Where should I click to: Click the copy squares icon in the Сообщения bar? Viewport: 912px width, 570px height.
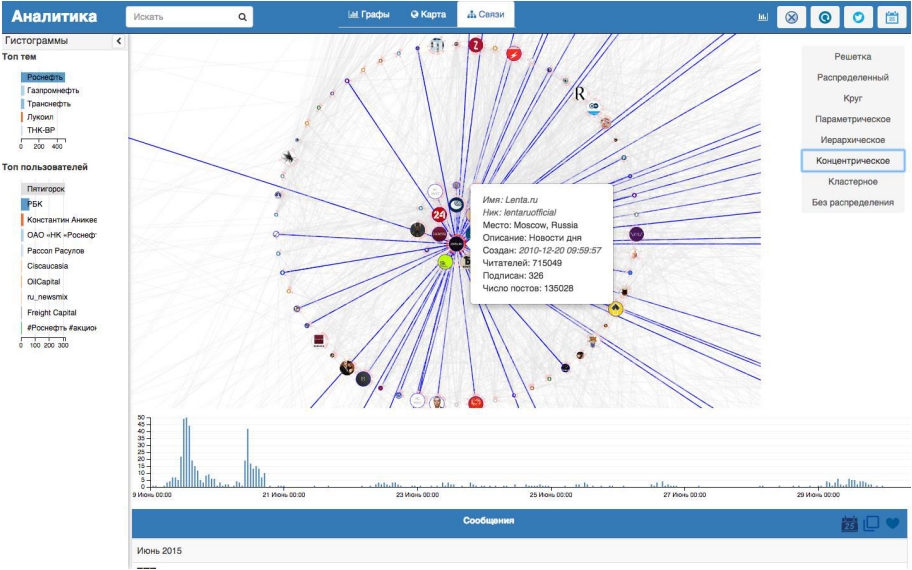click(871, 523)
